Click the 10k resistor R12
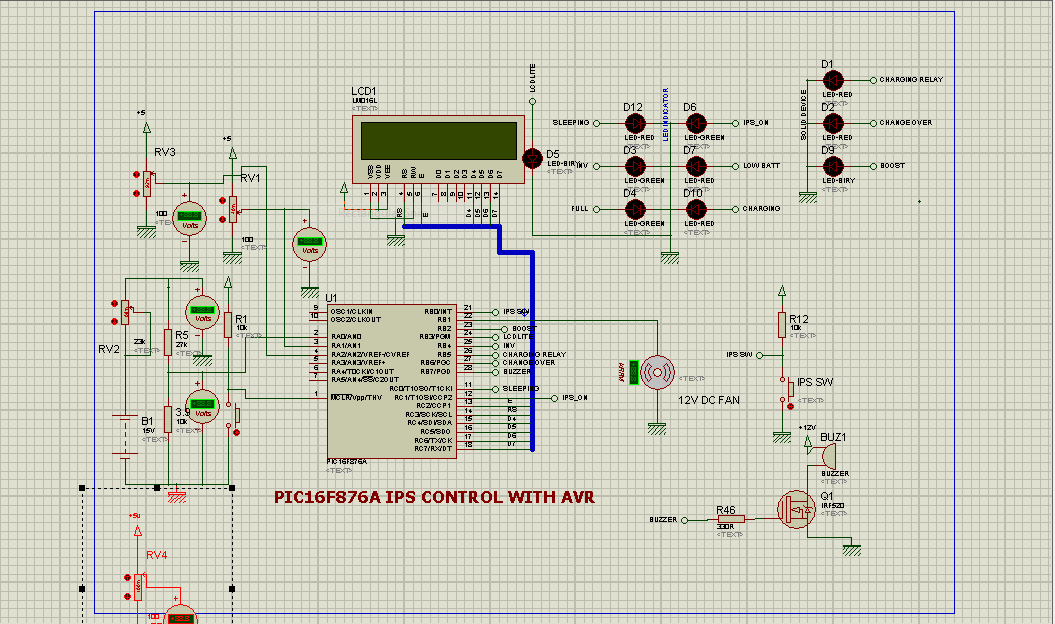The width and height of the screenshot is (1055, 624). (782, 324)
